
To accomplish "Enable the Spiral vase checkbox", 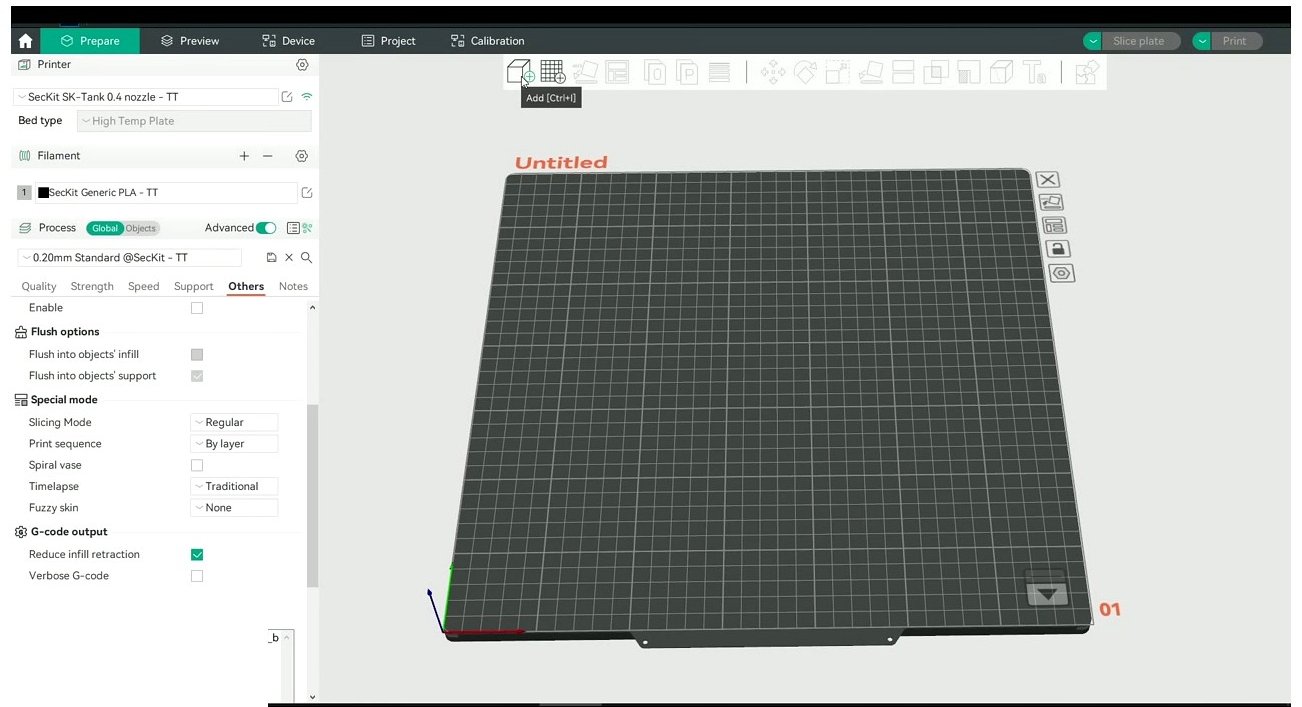I will tap(197, 465).
